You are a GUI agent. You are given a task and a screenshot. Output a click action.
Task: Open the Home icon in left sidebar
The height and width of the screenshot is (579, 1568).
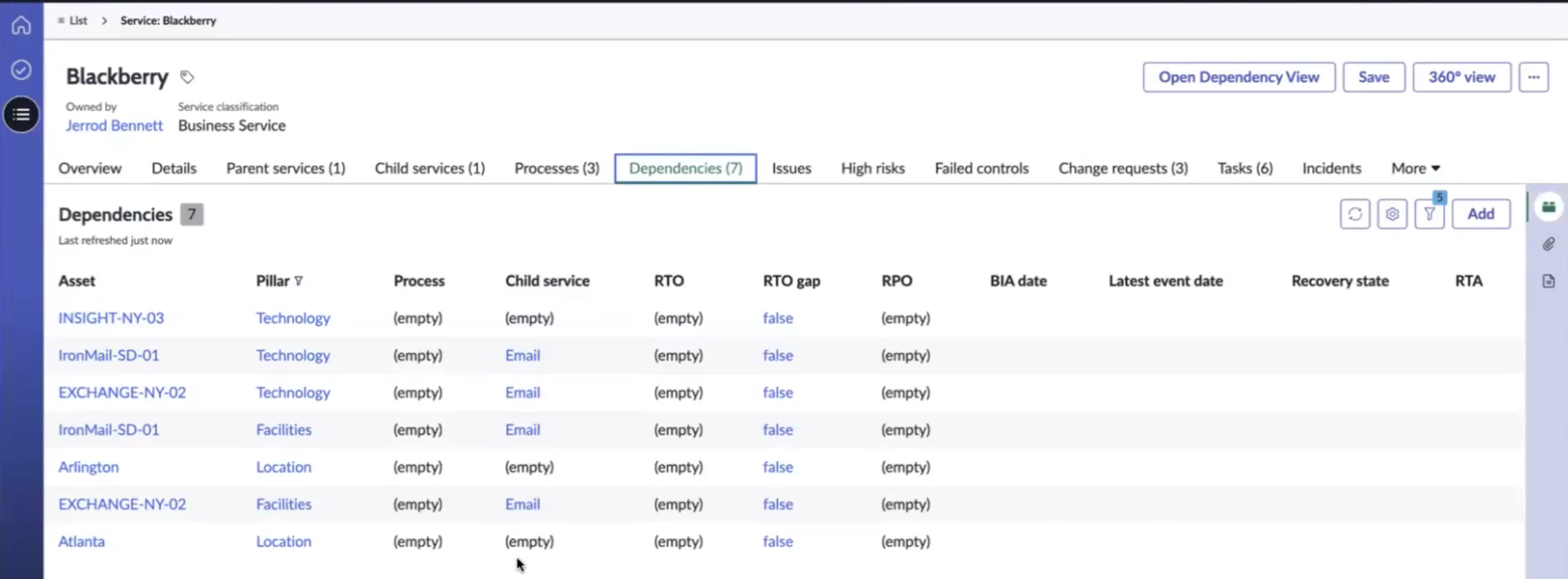21,25
